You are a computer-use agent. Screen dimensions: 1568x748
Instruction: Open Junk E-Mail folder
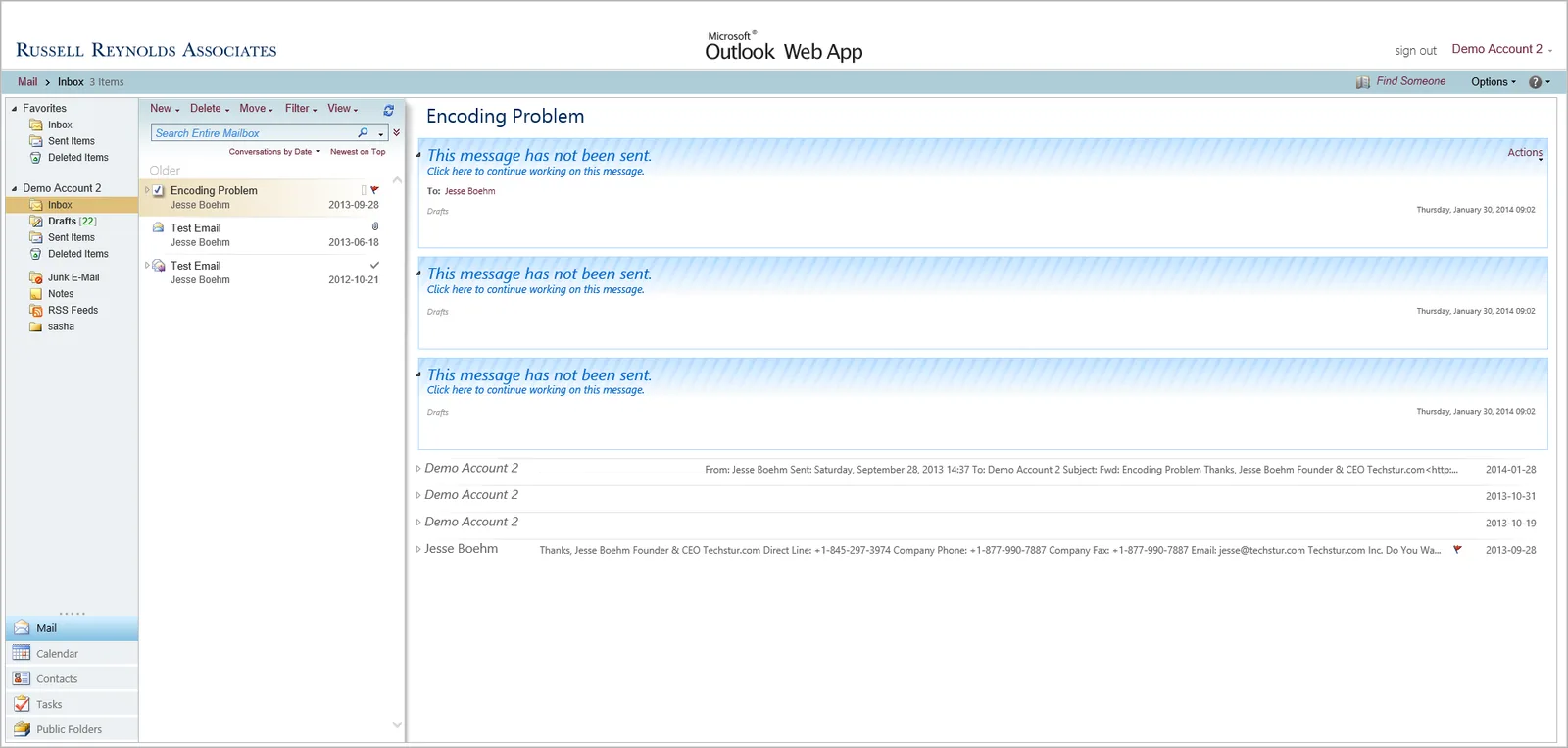pos(65,277)
